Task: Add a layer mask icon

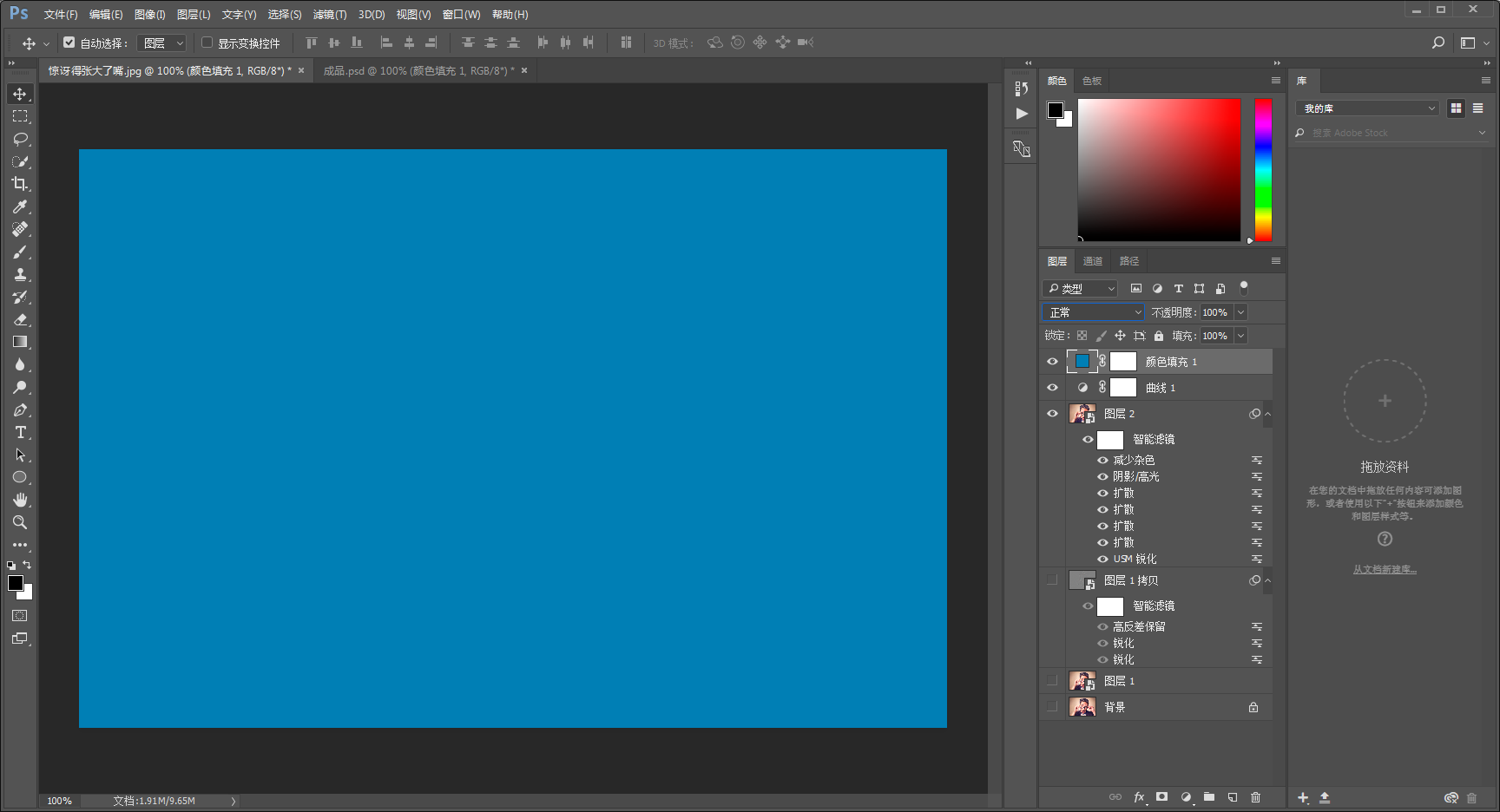Action: tap(1162, 797)
